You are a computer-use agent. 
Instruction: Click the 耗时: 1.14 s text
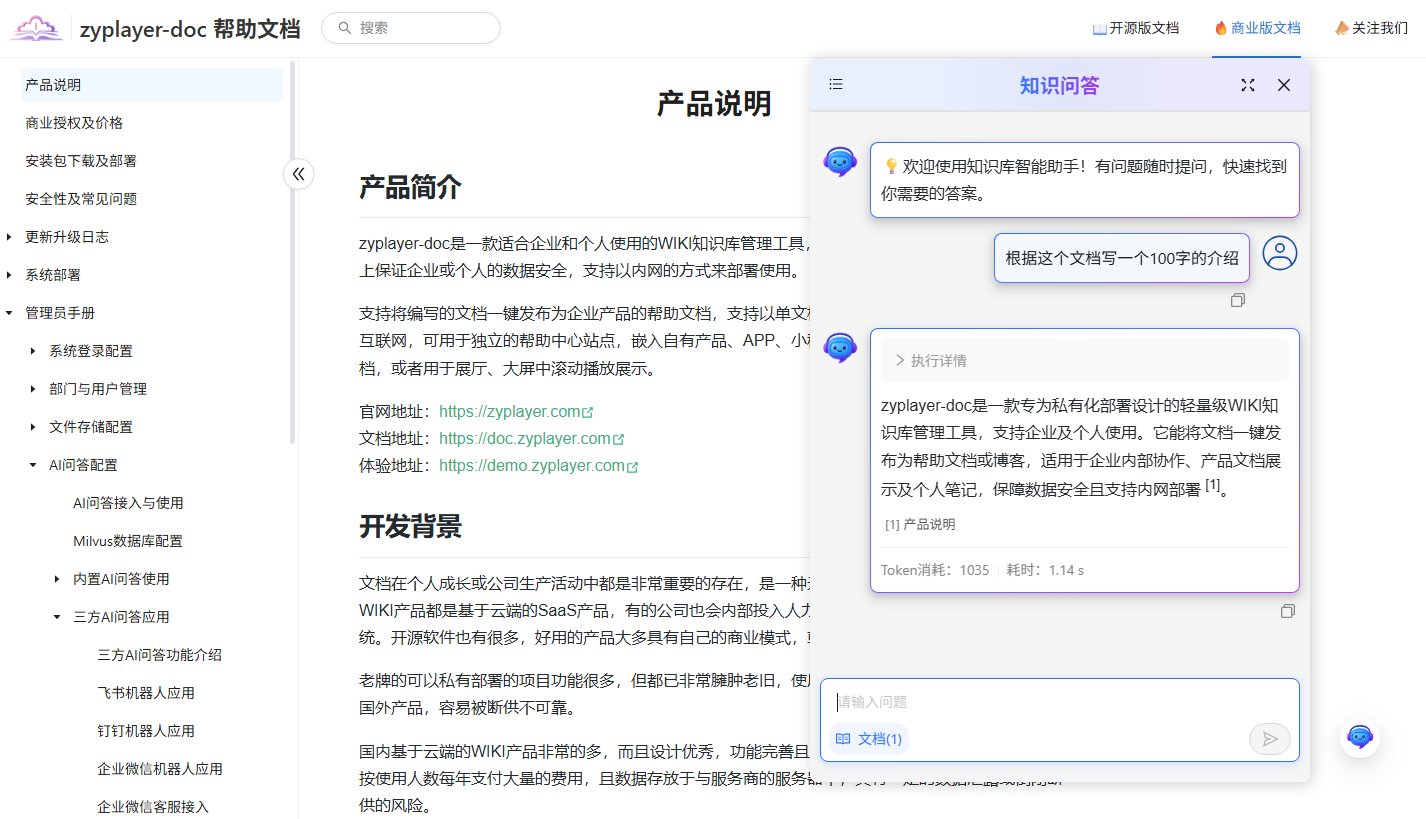pos(1045,570)
